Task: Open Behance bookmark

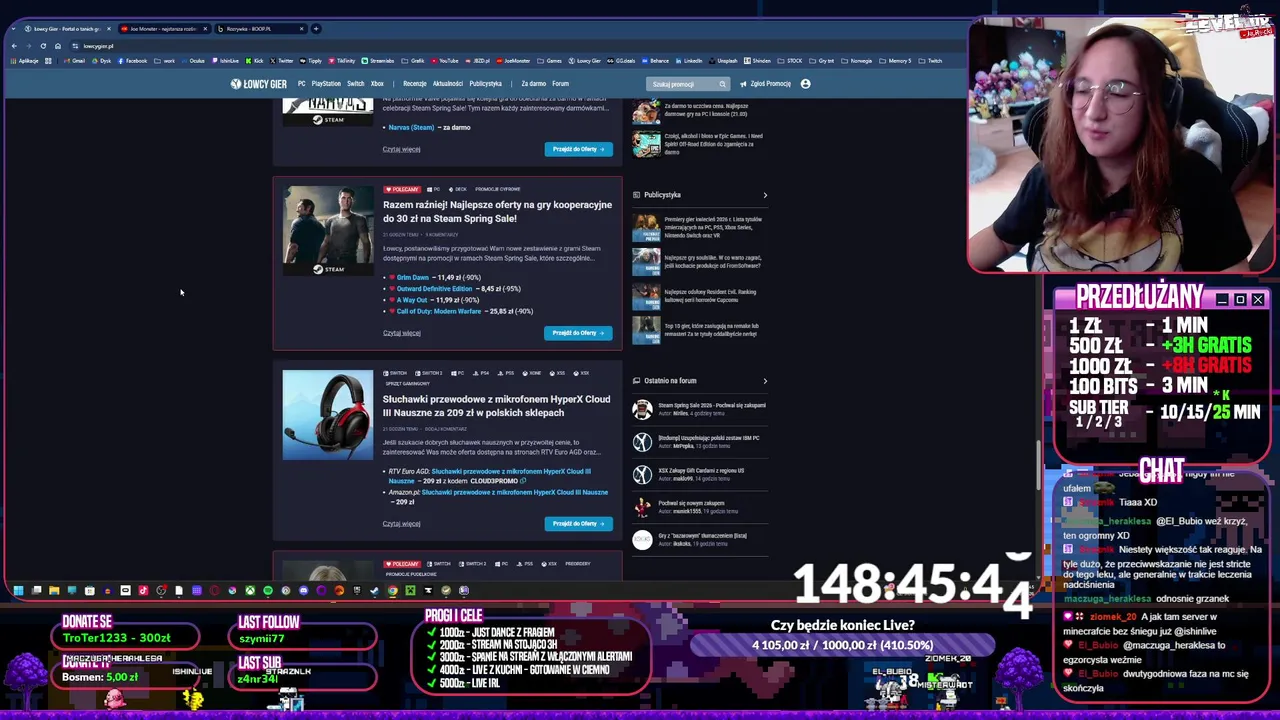Action: click(x=654, y=61)
